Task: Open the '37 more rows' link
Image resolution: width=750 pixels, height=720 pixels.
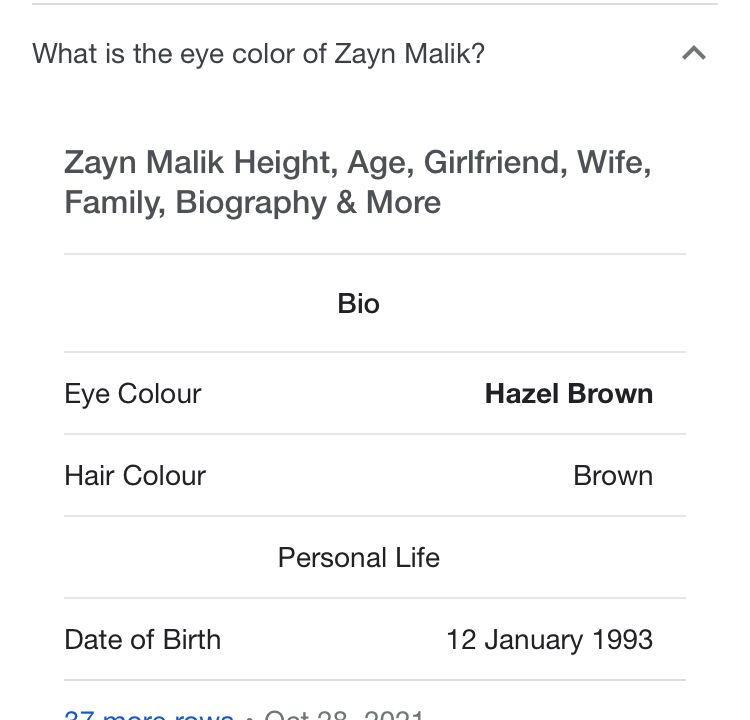Action: pos(149,715)
